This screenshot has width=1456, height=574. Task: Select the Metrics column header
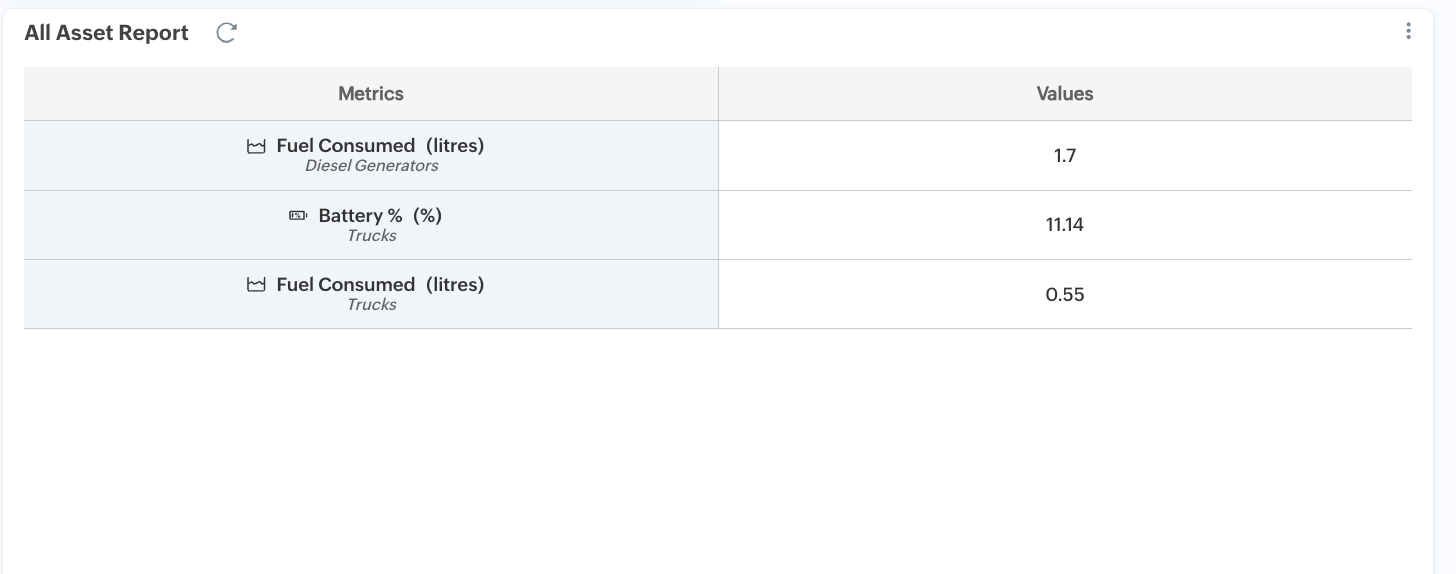(371, 94)
